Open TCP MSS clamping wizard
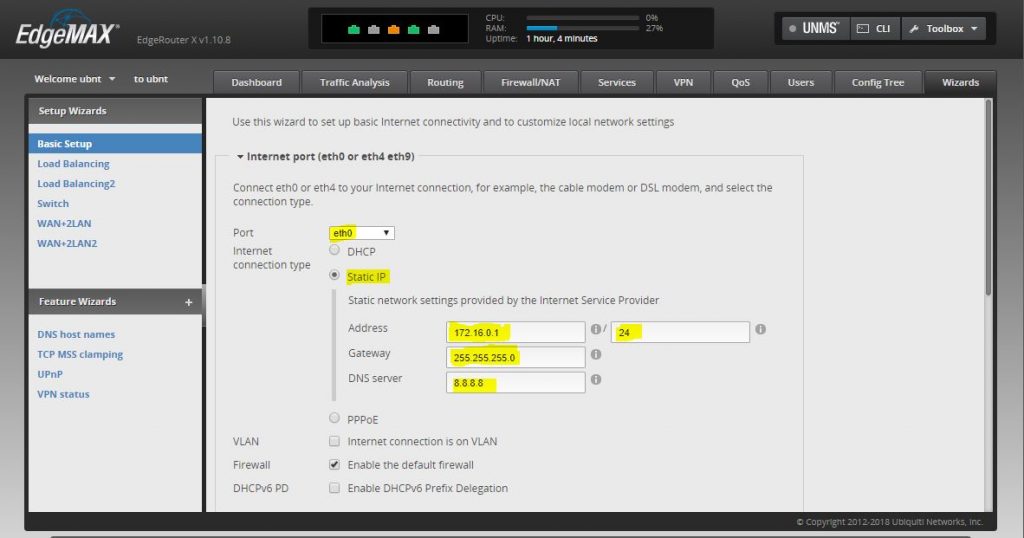 [80, 355]
